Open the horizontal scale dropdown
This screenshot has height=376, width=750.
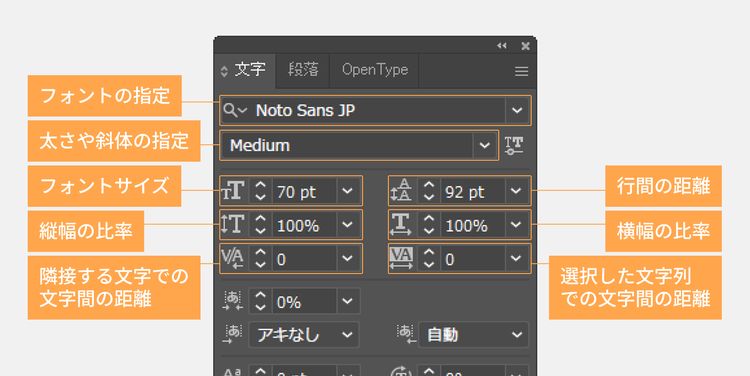(x=516, y=225)
